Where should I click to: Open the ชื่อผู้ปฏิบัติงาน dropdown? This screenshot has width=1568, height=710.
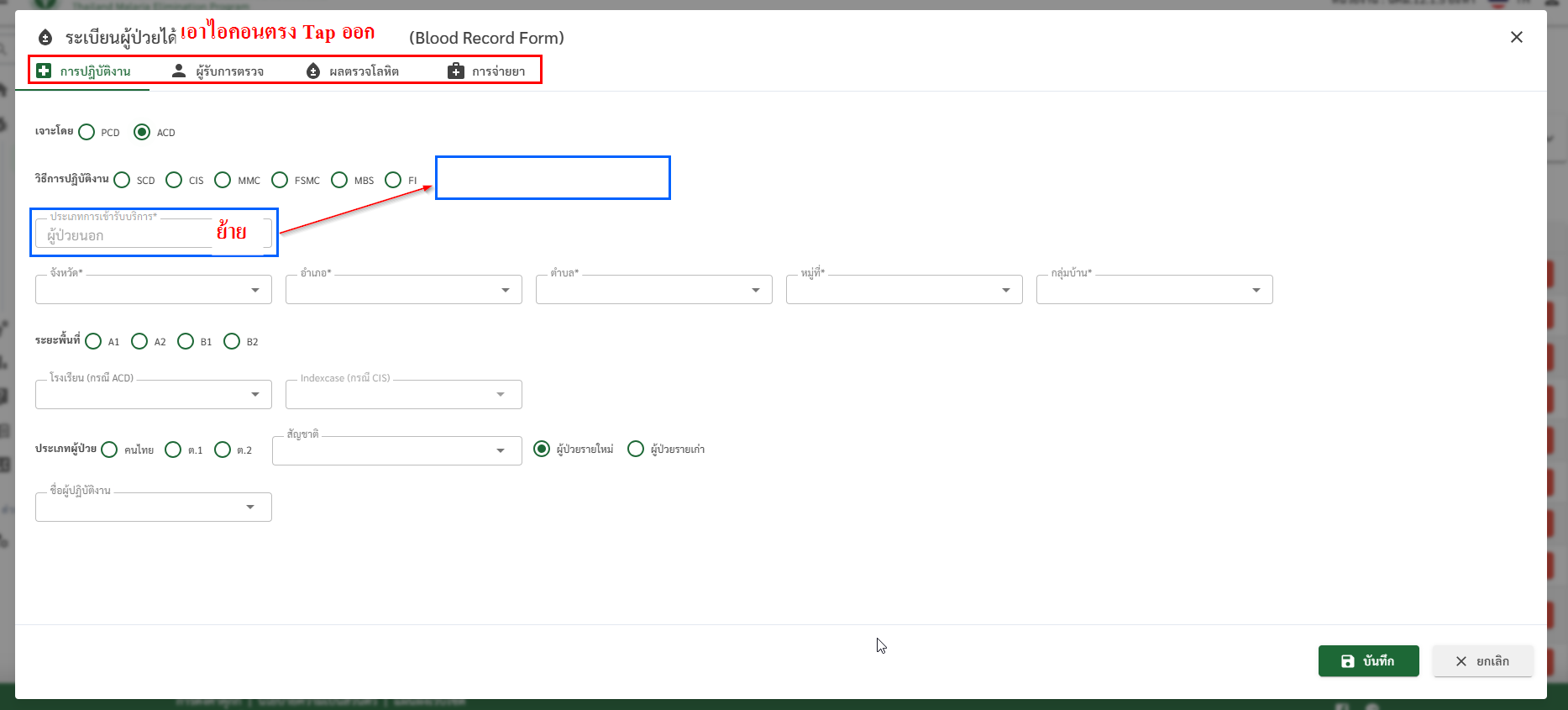coord(154,508)
